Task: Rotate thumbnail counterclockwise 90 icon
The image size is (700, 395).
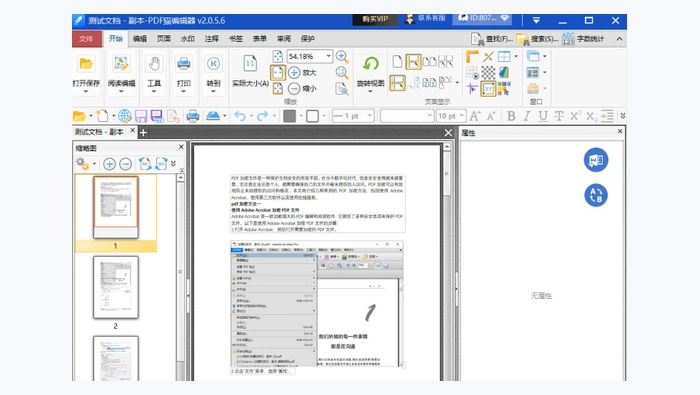Action: coord(145,164)
